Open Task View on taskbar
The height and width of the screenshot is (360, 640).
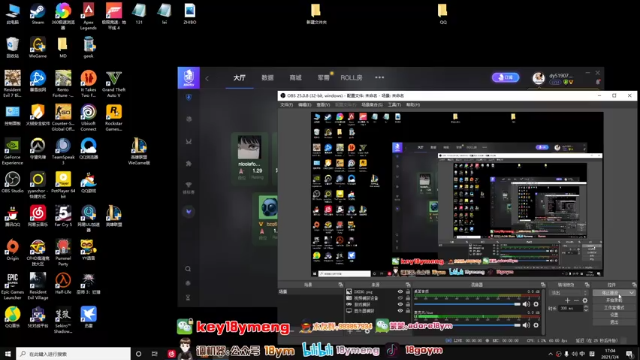[154, 353]
